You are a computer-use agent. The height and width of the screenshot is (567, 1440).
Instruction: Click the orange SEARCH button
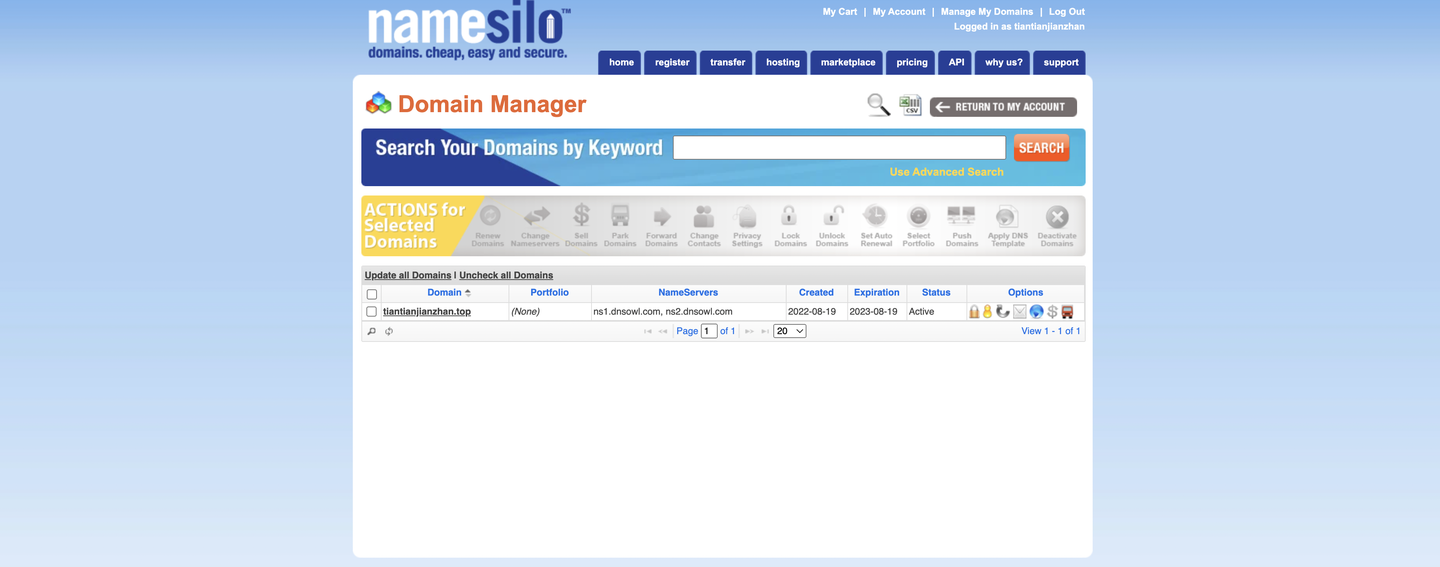coord(1041,148)
